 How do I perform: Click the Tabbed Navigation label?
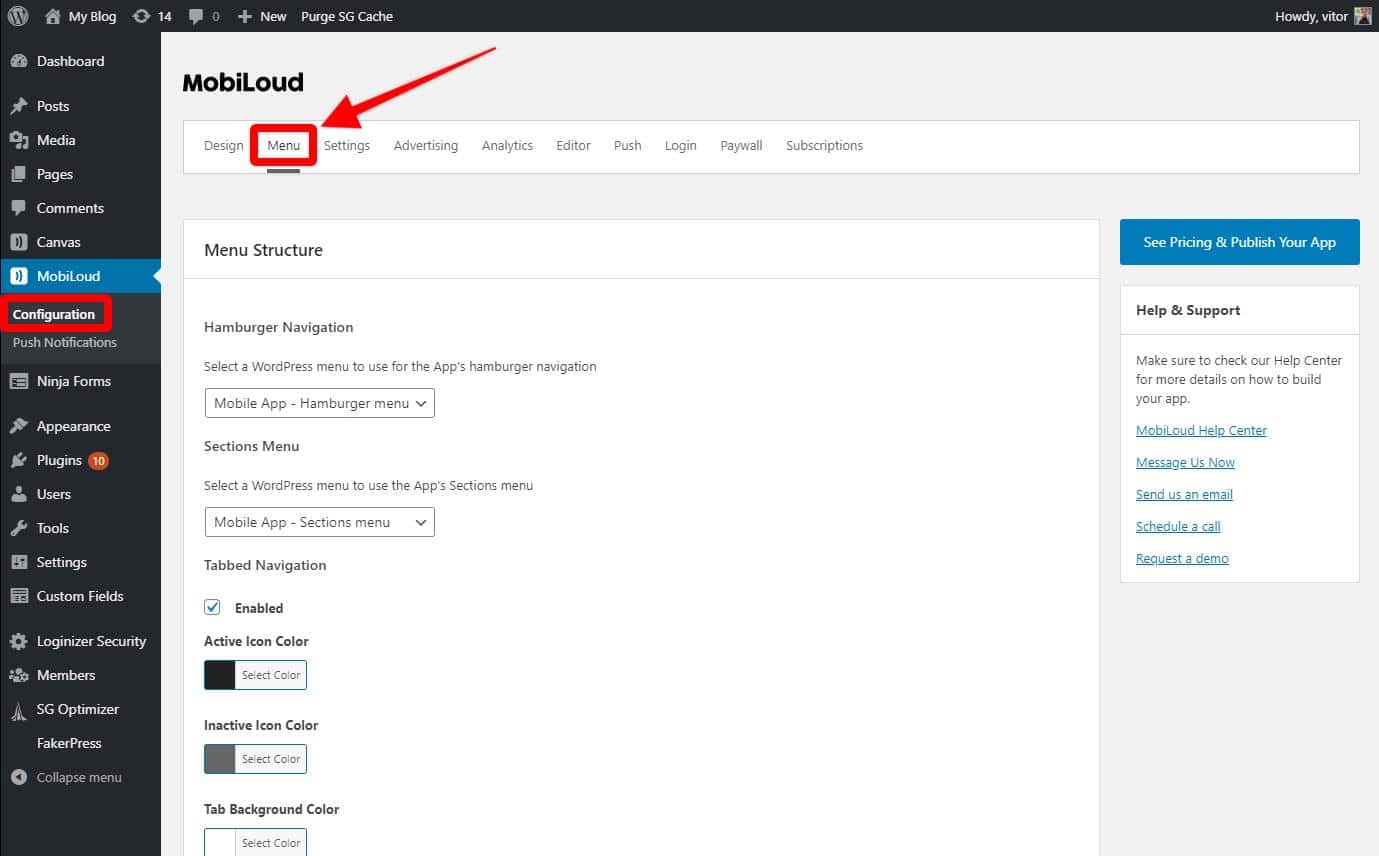click(265, 565)
